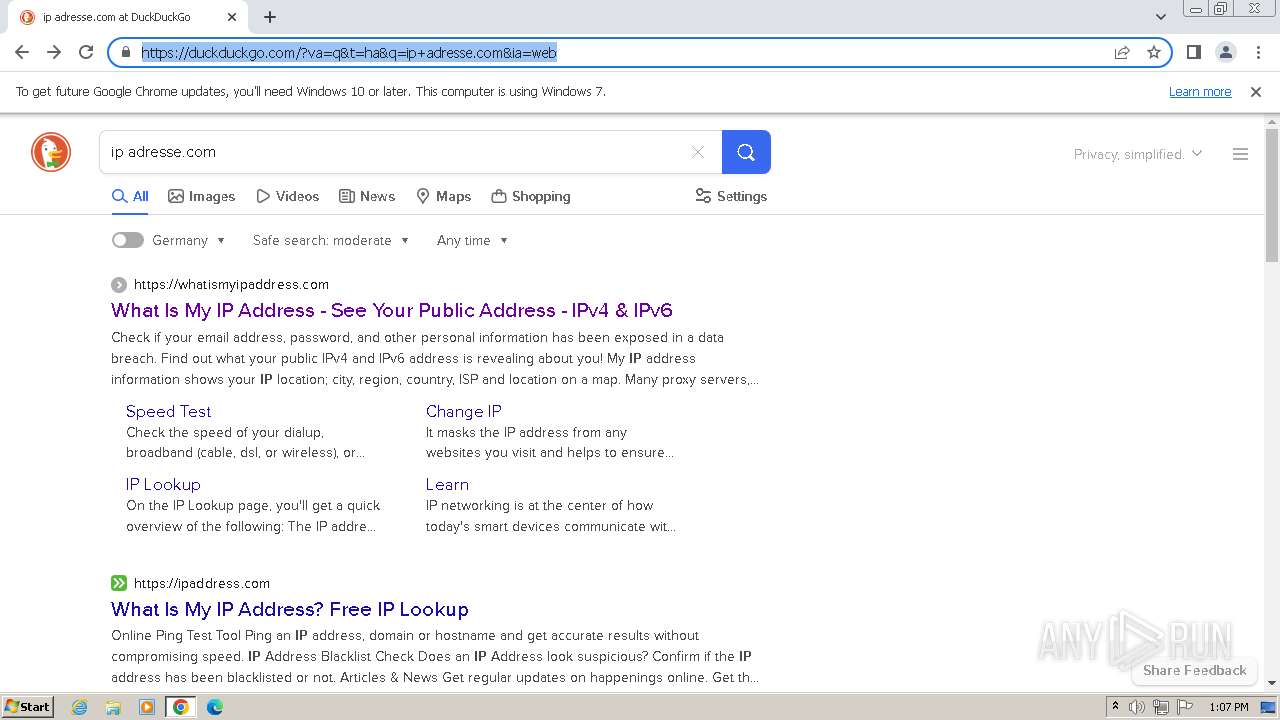The width and height of the screenshot is (1280, 720).
Task: Click the Learn more link in update bar
Action: [1200, 91]
